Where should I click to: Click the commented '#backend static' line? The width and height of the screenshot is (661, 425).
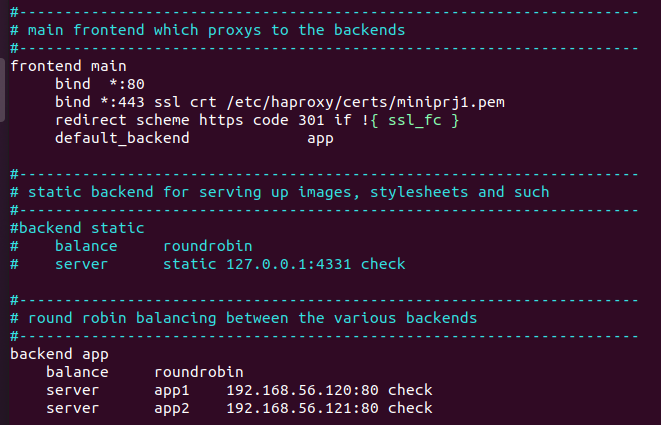click(x=77, y=228)
